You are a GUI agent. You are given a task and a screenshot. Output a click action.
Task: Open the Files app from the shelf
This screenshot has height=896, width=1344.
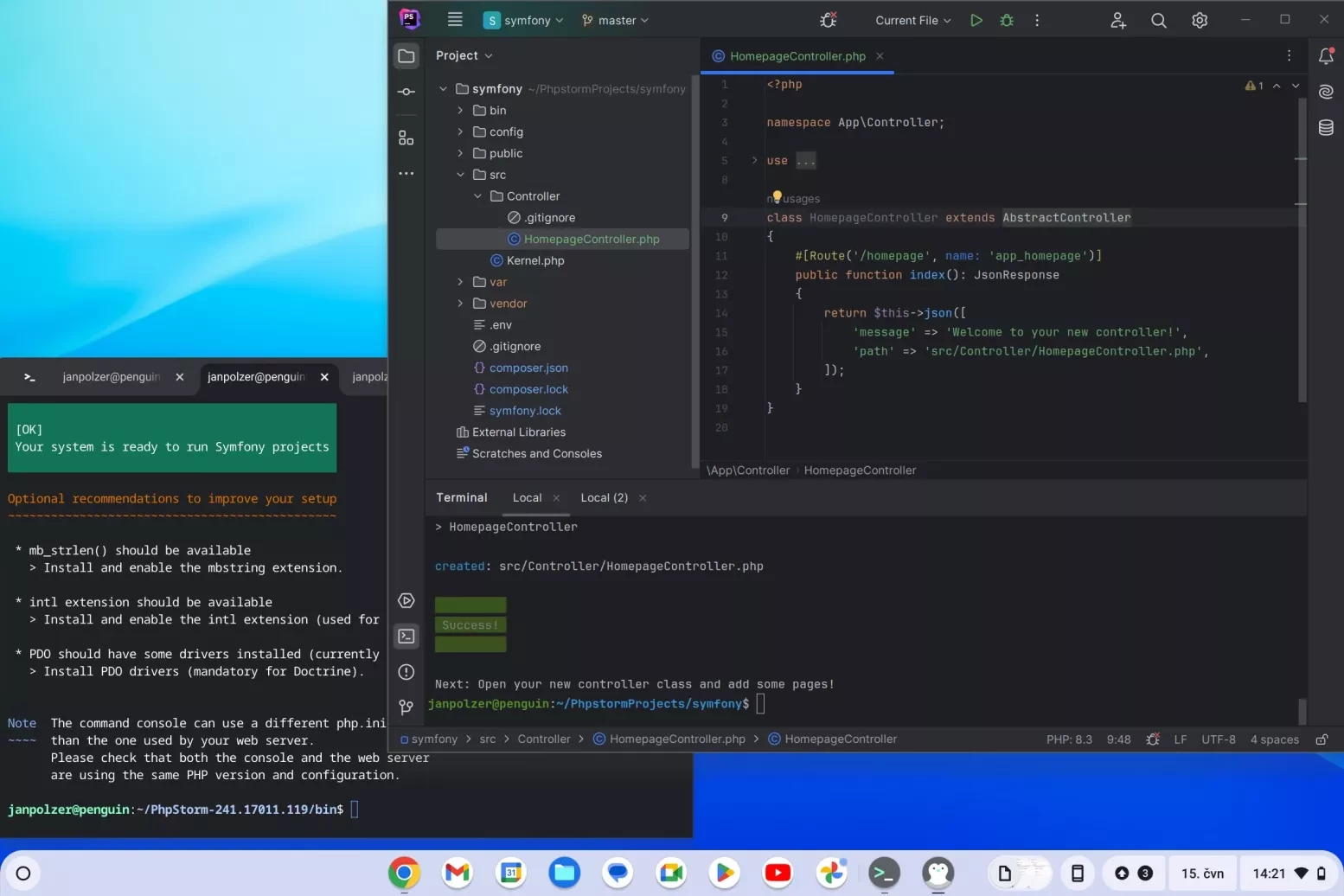[565, 874]
